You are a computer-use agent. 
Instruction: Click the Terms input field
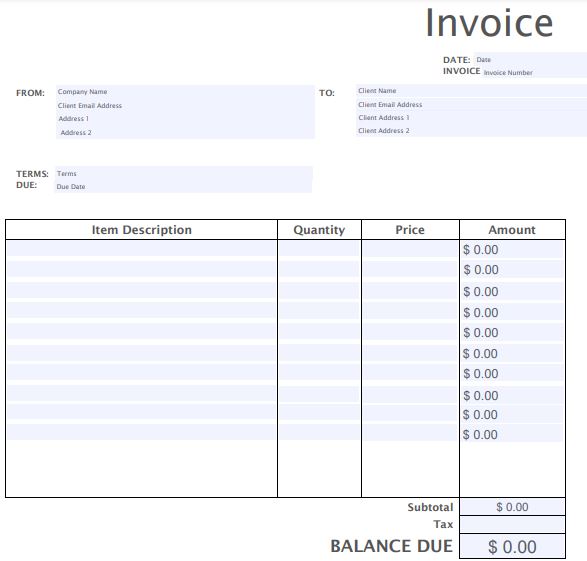point(183,173)
